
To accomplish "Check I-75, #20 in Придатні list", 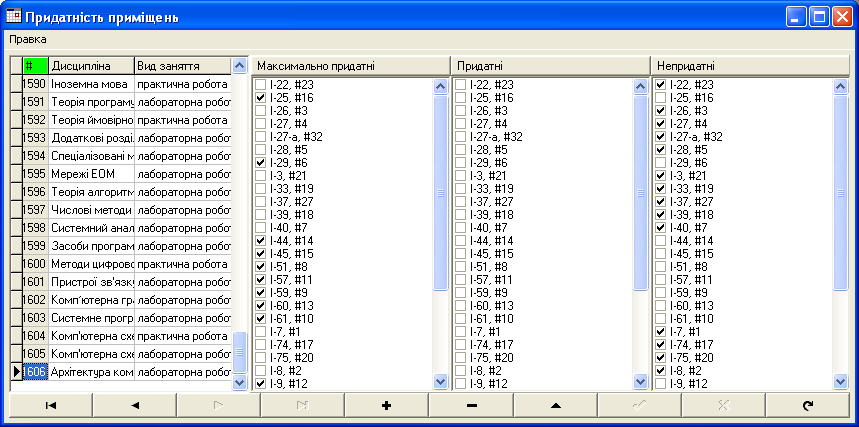I will [461, 358].
